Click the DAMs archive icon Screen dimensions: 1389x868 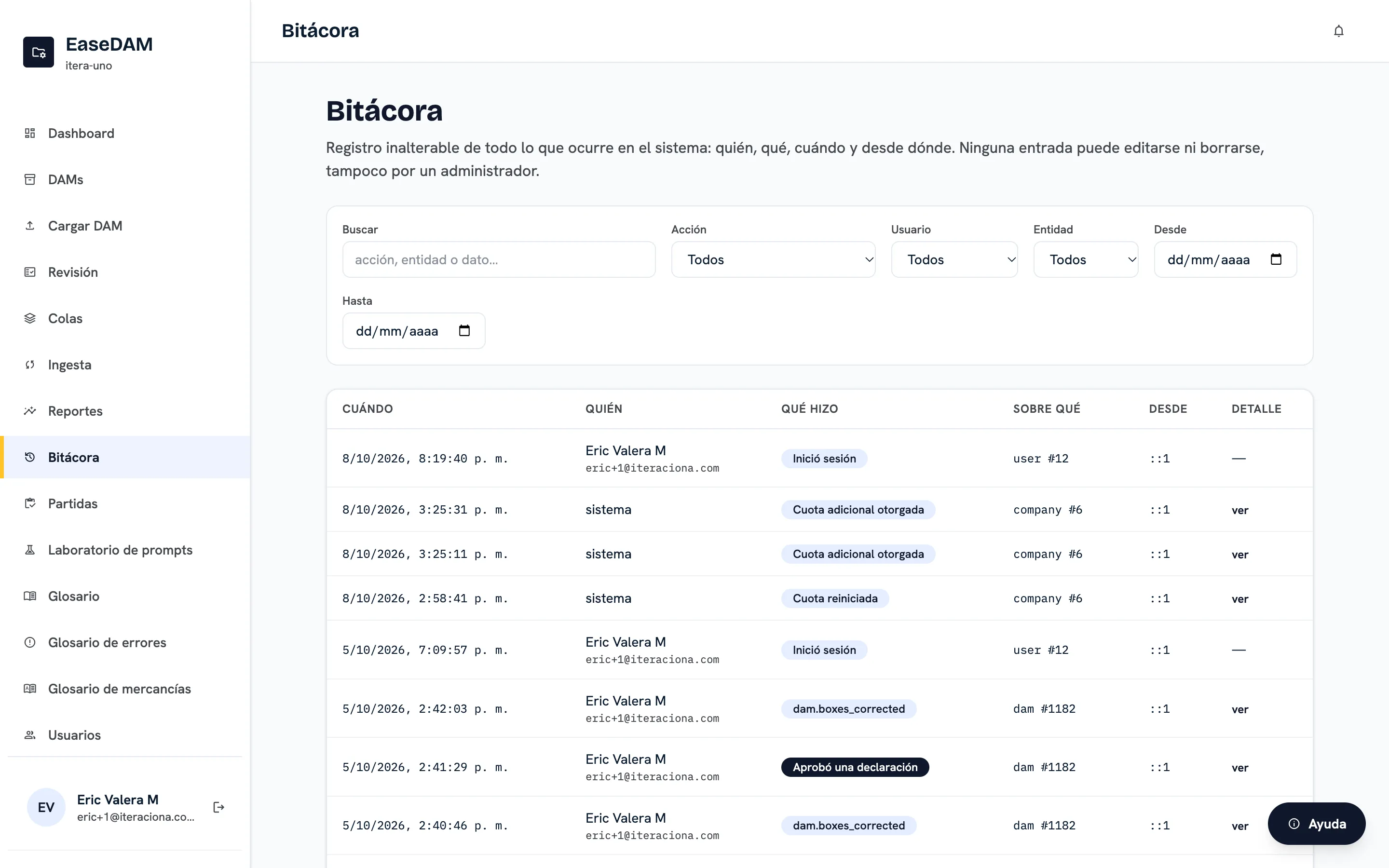click(x=30, y=180)
